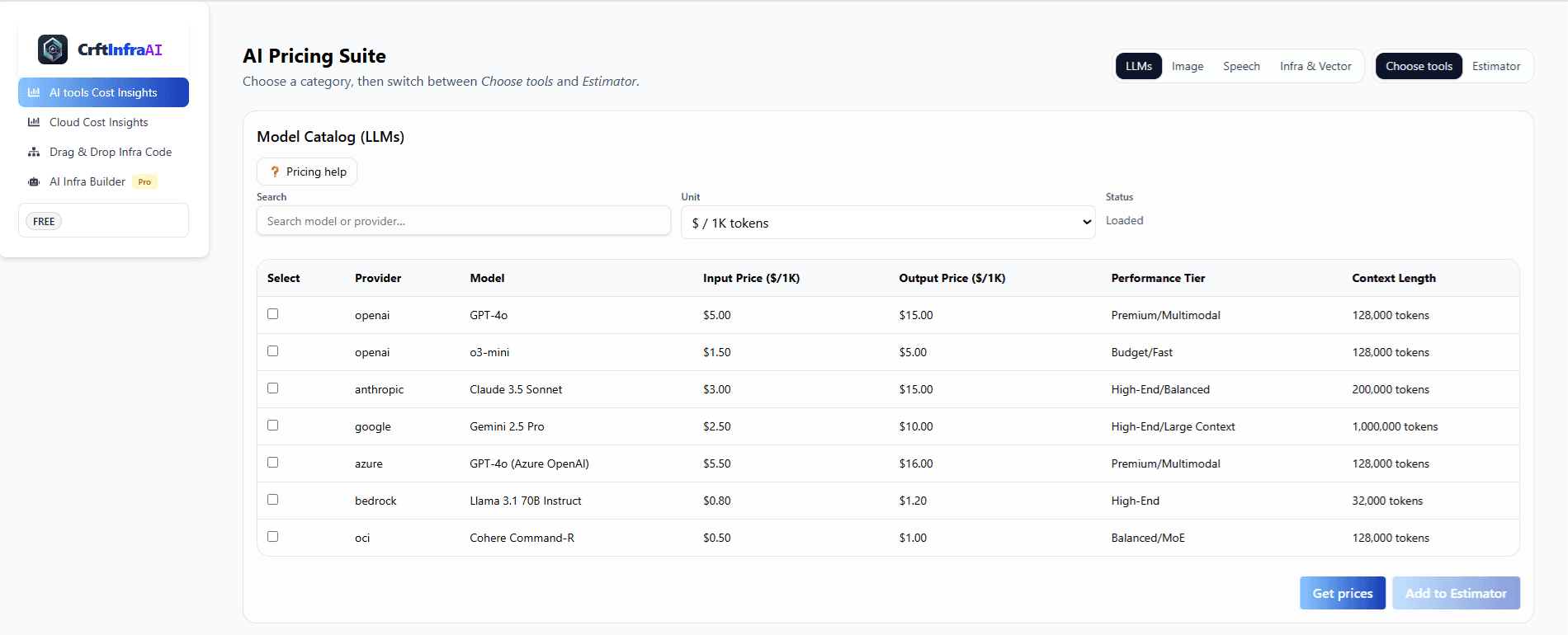Click the 'azure' provider cell

click(369, 463)
